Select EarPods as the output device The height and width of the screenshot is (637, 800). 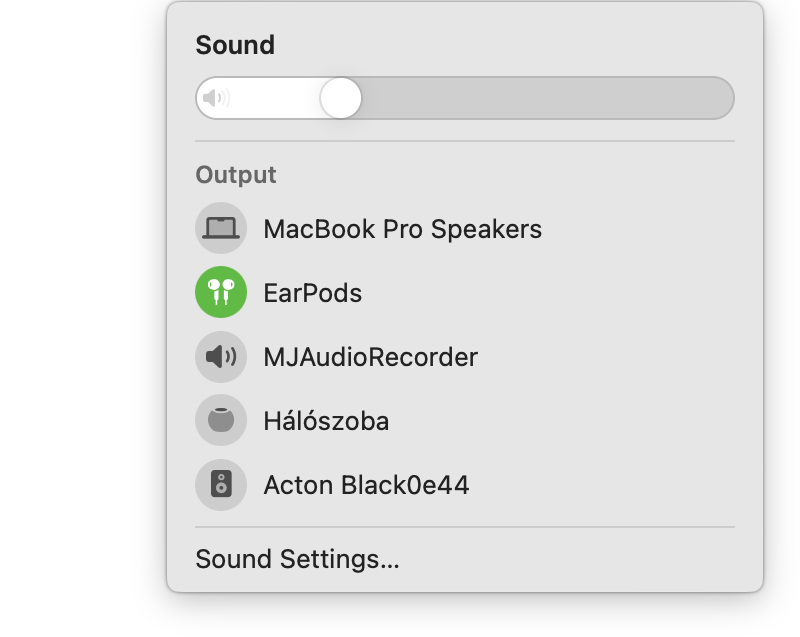[312, 293]
